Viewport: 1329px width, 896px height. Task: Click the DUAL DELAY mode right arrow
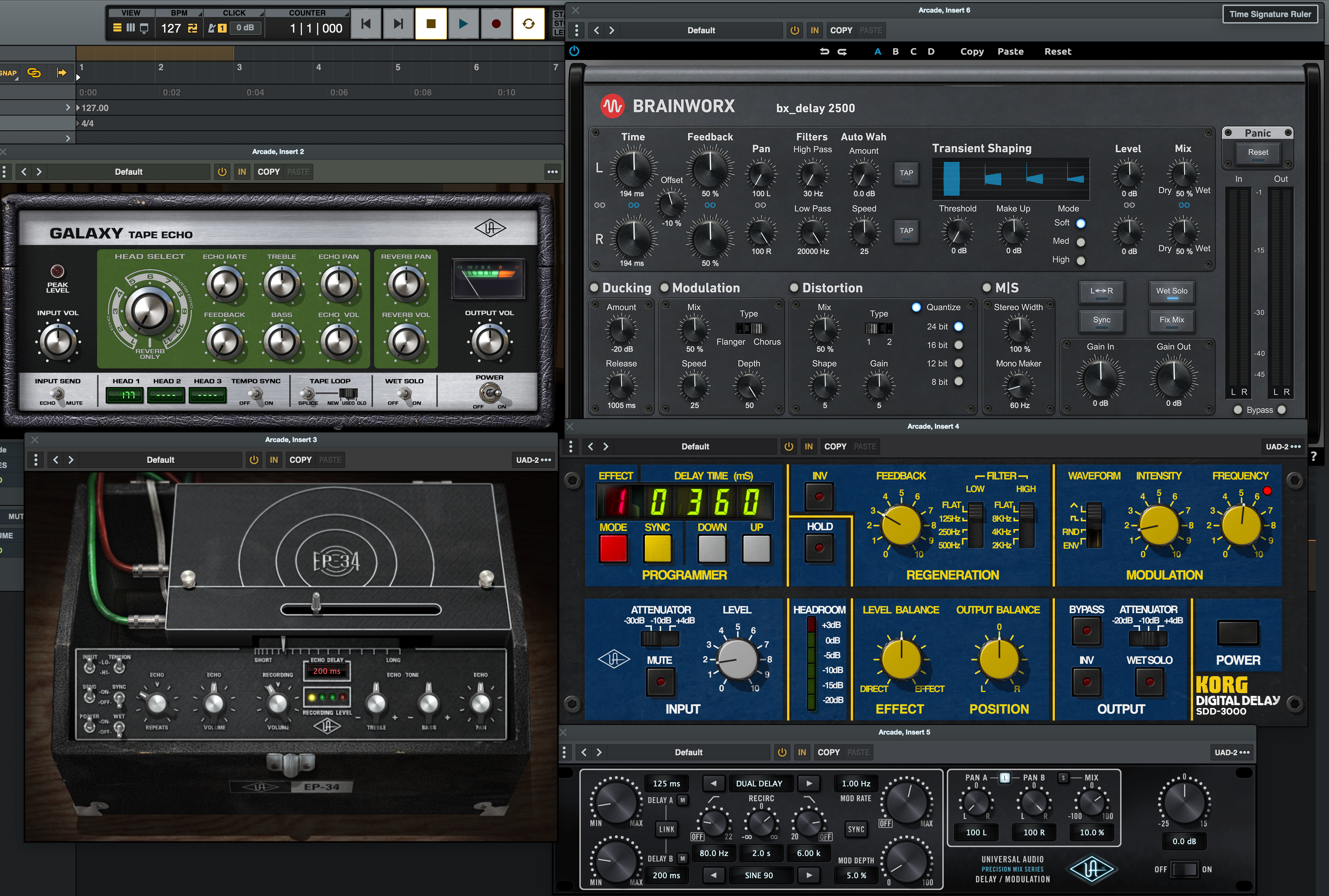809,783
